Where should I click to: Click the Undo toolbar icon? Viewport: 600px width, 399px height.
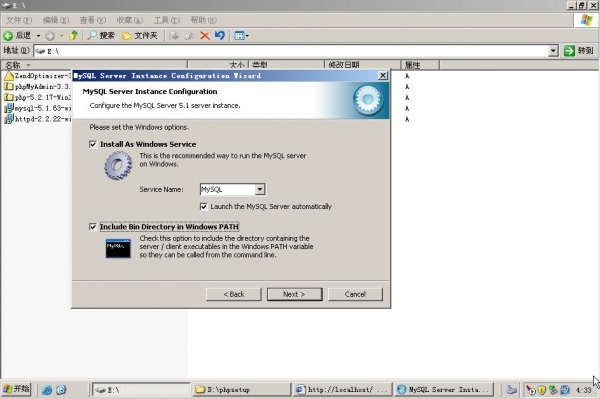[x=220, y=36]
